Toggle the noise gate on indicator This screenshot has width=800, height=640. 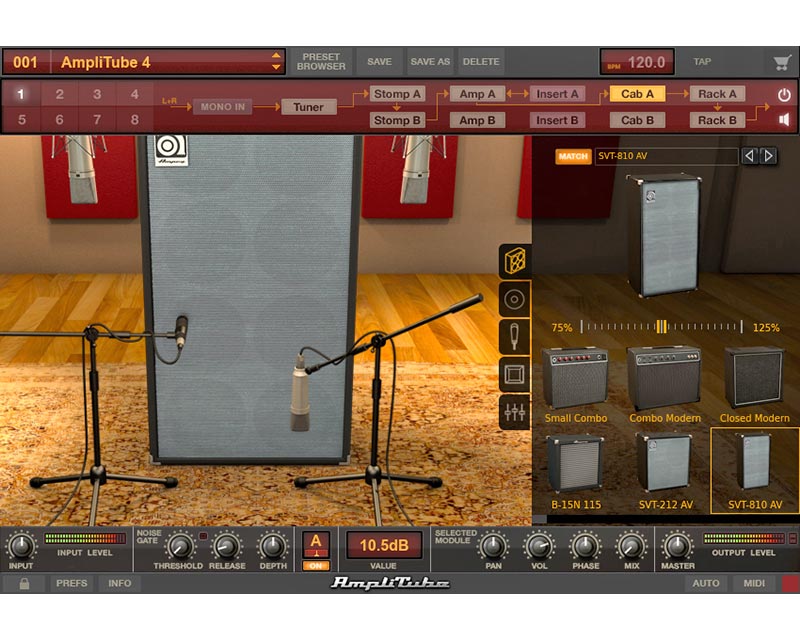tap(203, 536)
